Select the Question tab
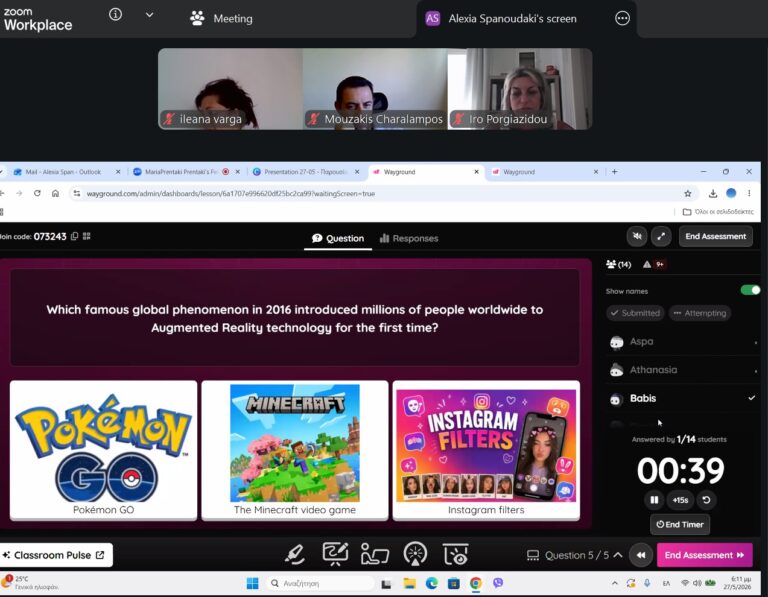 (338, 239)
